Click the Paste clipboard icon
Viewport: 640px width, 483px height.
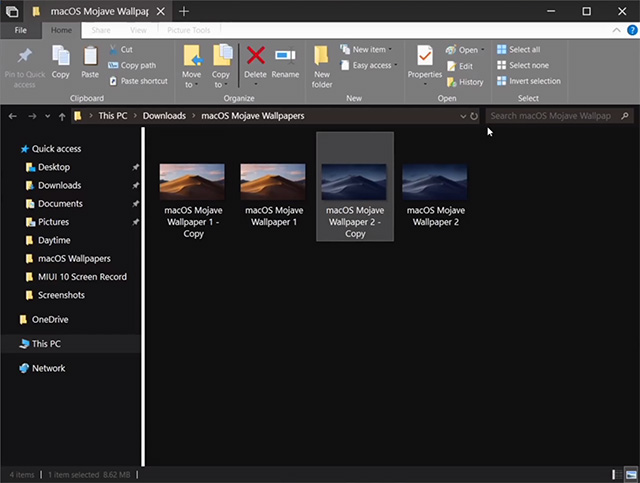tap(90, 56)
